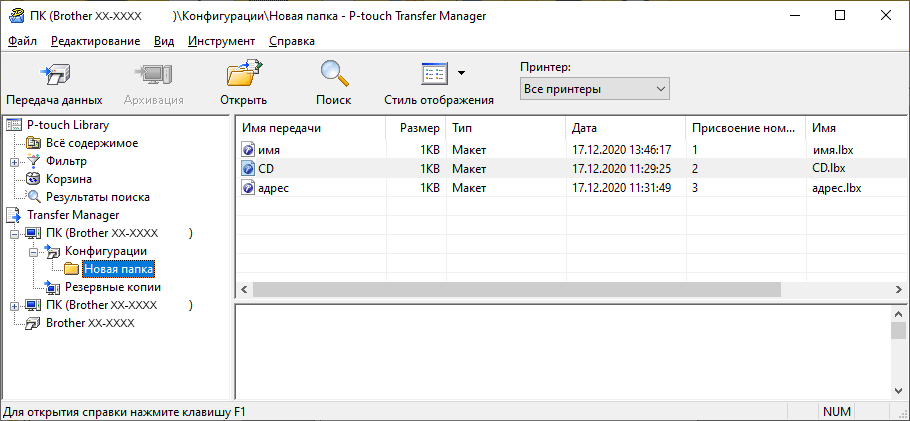The height and width of the screenshot is (421, 910).
Task: Expand the Фильтр tree node
Action: 13,161
